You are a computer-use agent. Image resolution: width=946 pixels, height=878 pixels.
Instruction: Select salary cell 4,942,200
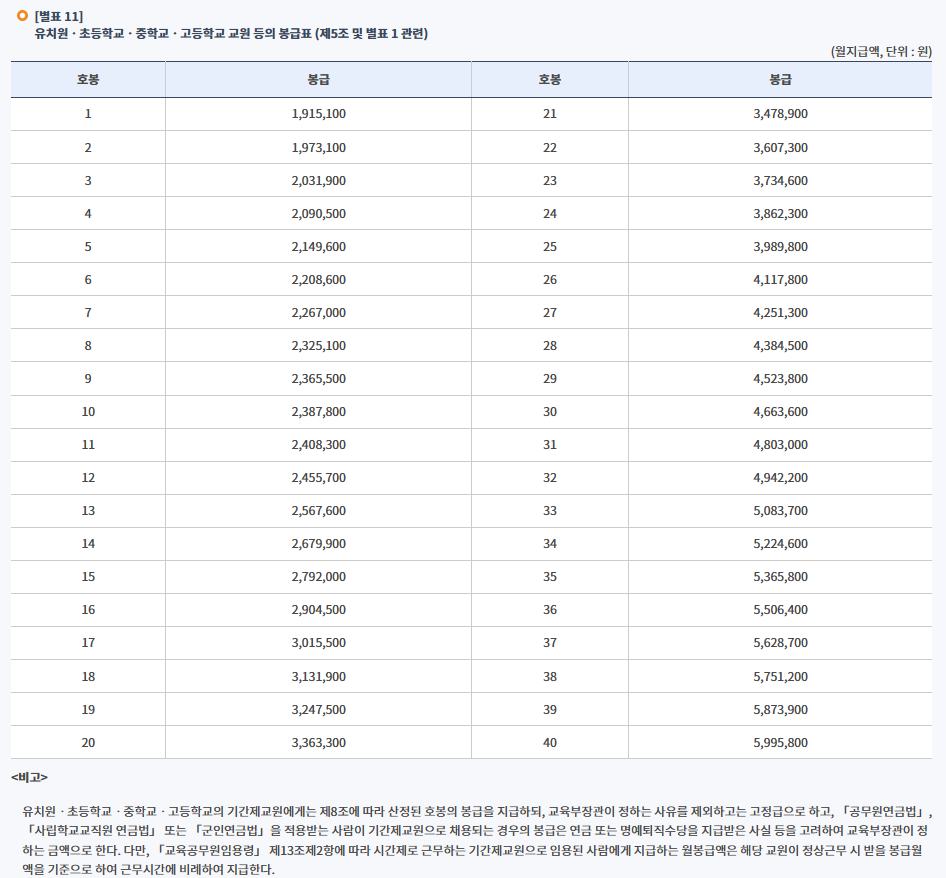pyautogui.click(x=780, y=478)
